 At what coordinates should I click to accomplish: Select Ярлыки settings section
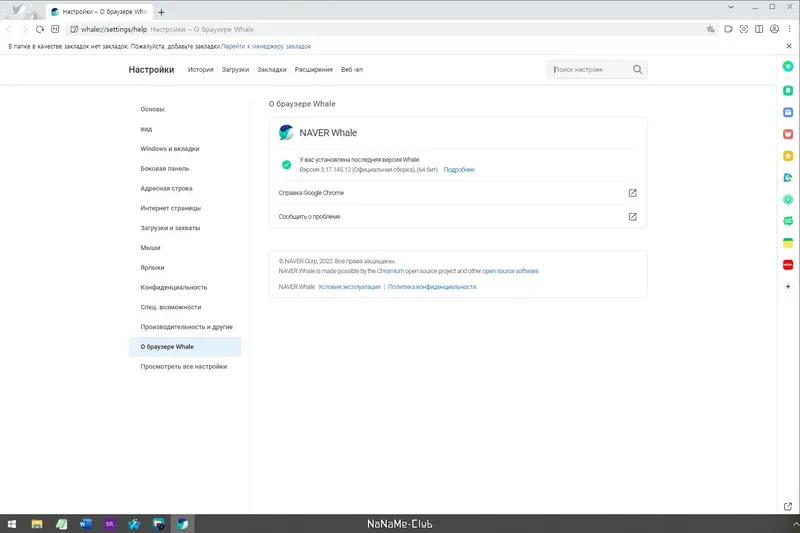153,268
